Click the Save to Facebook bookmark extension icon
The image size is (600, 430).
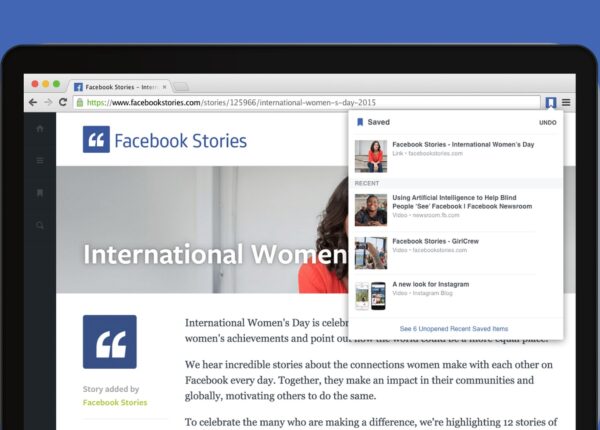[x=550, y=103]
